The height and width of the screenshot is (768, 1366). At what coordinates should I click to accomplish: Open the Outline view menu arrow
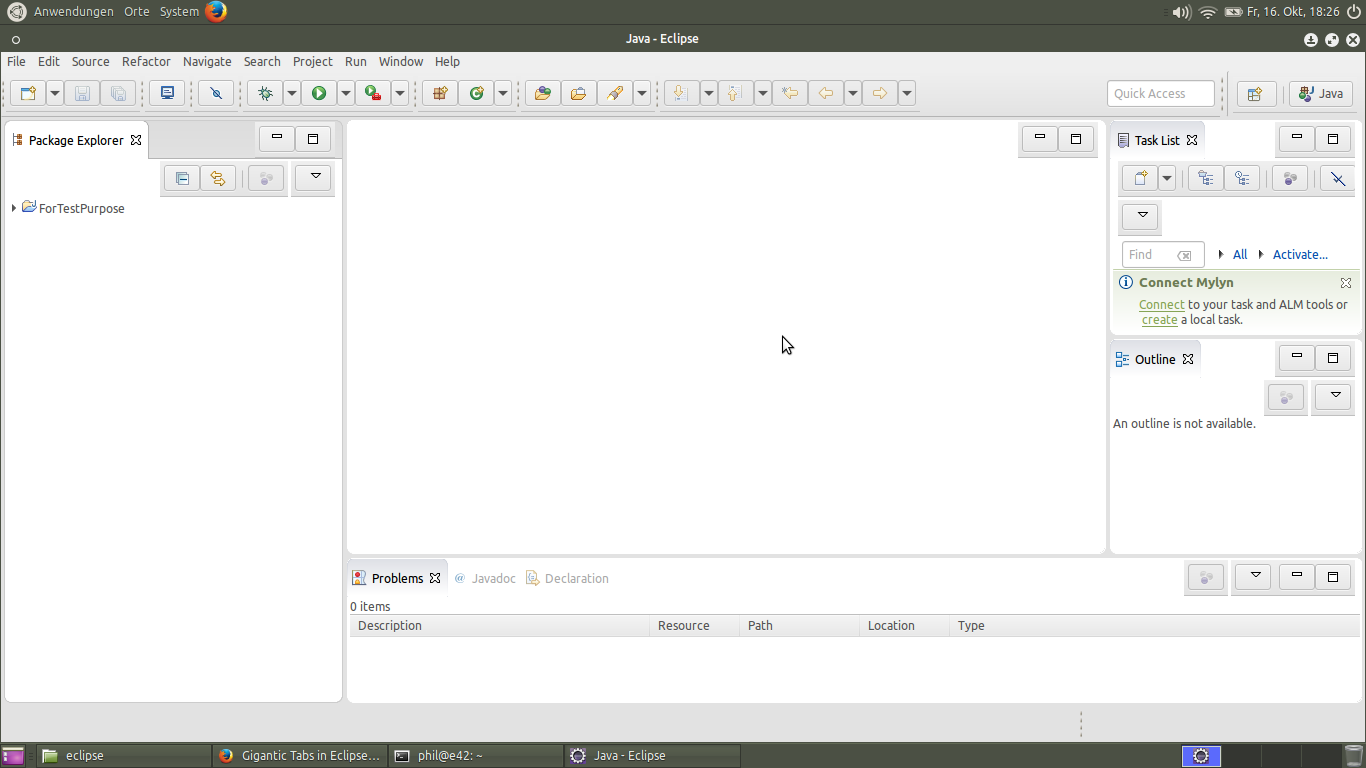pyautogui.click(x=1334, y=396)
